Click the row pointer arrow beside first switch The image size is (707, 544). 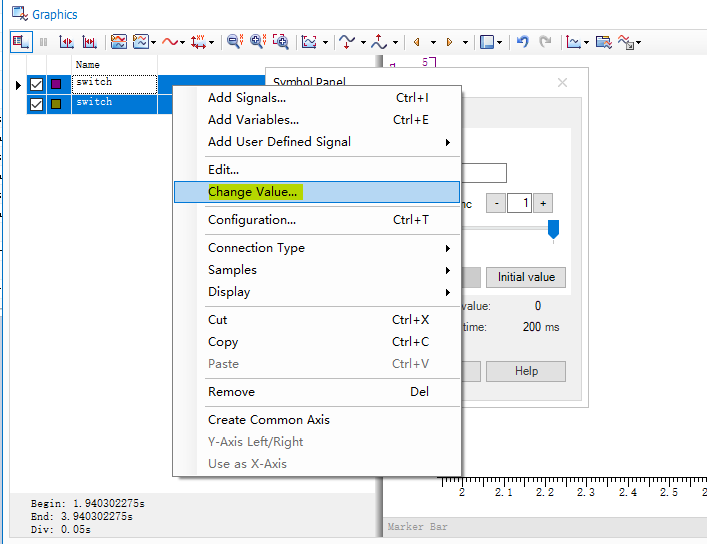point(18,85)
